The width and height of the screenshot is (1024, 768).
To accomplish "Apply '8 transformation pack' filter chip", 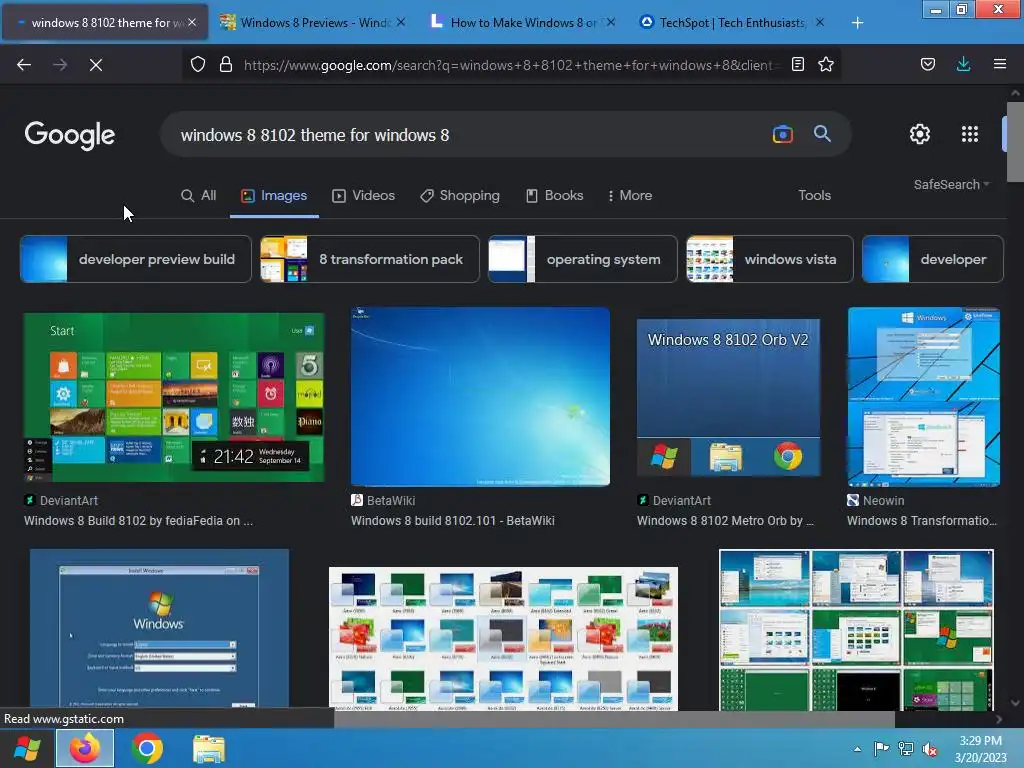I will pyautogui.click(x=370, y=259).
